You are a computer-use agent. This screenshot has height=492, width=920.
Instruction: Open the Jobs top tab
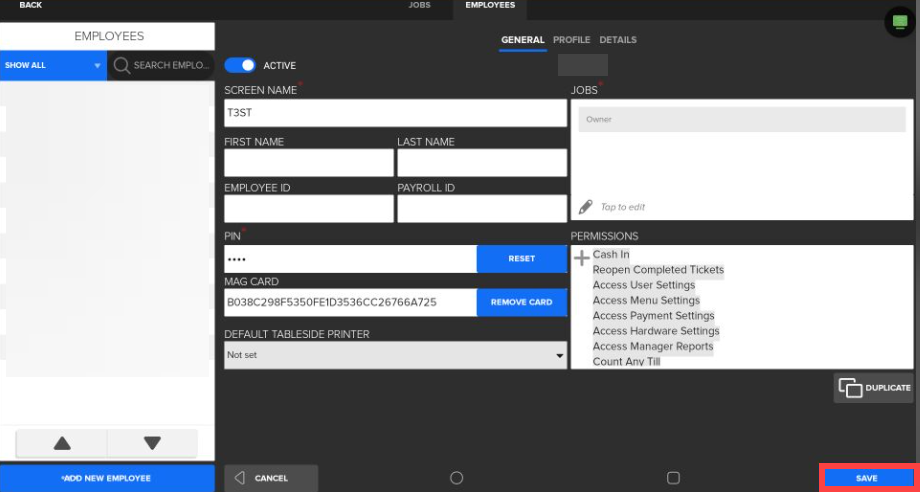point(420,6)
